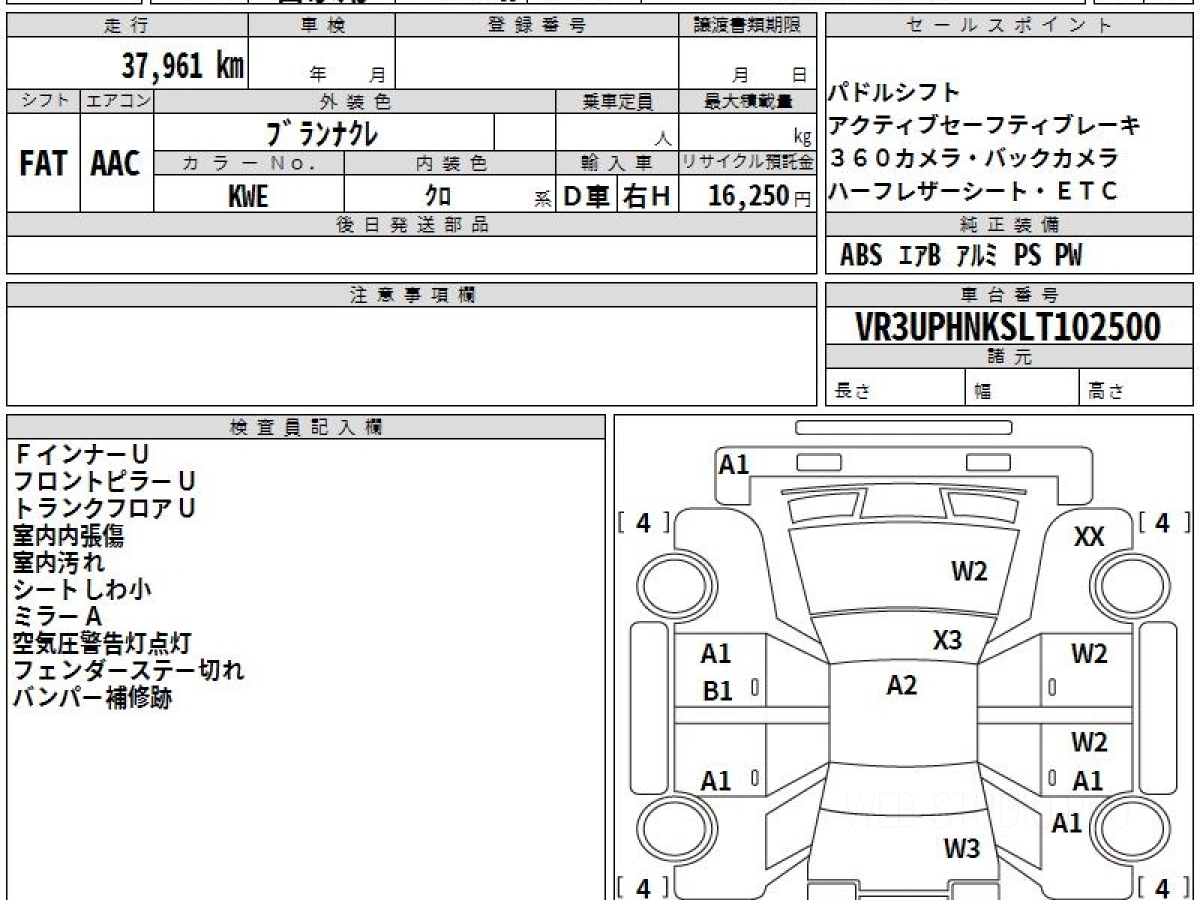Click the FAT shift type cell
The height and width of the screenshot is (900, 1200).
[43, 164]
